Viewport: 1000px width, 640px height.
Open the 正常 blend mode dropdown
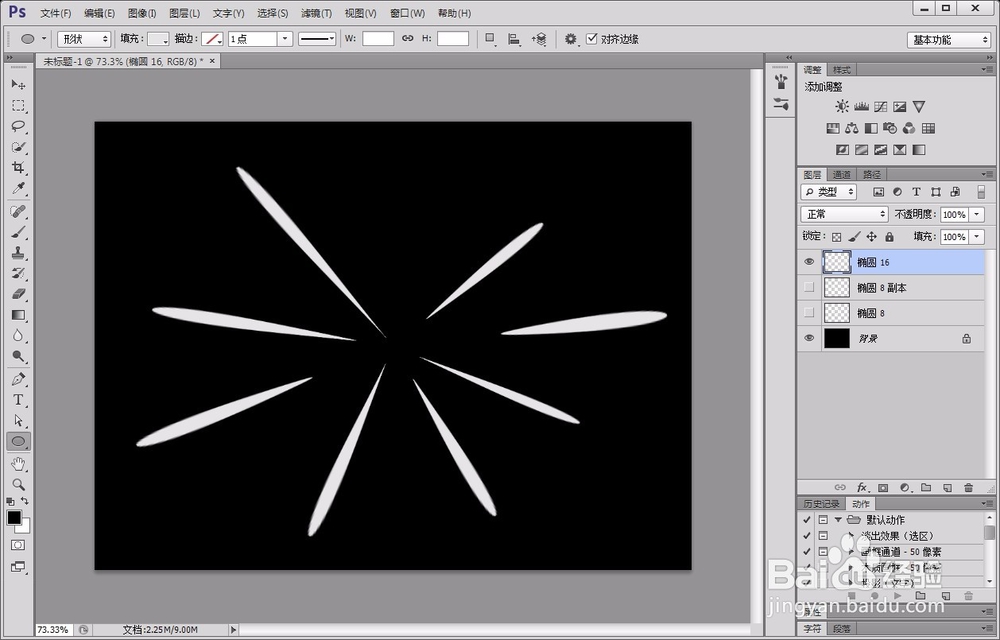coord(844,214)
